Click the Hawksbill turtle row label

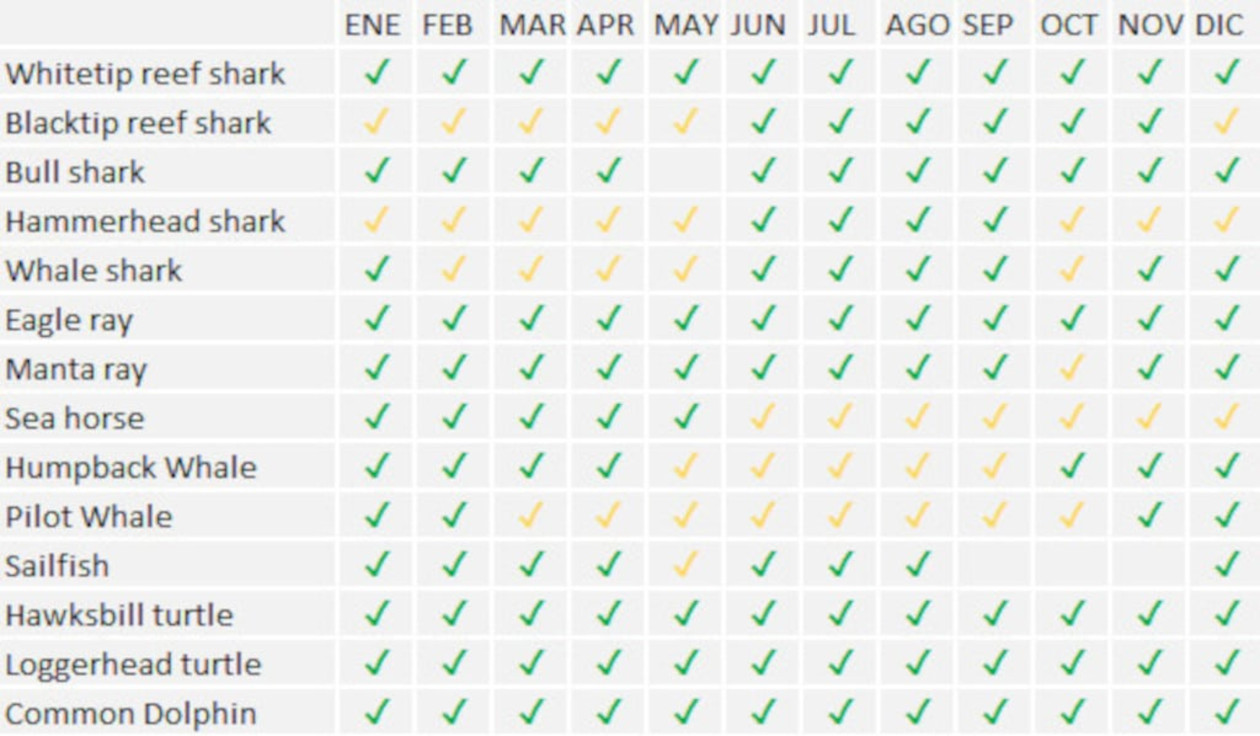(x=119, y=614)
